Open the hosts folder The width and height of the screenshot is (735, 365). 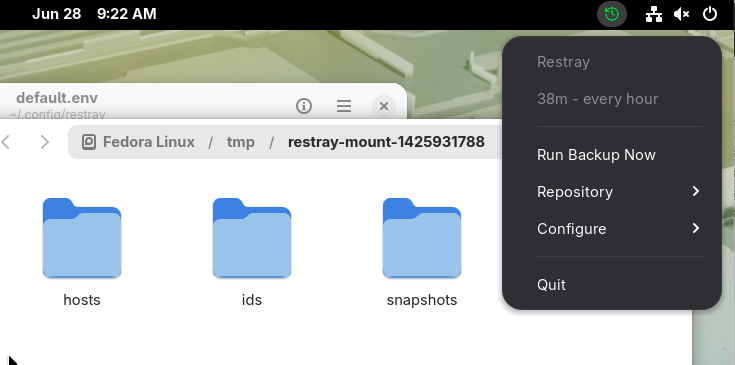82,238
